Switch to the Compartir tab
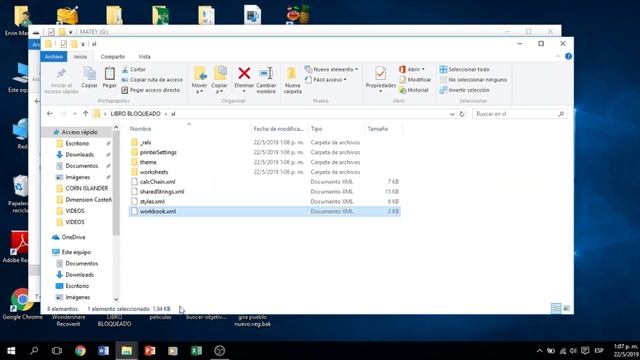This screenshot has width=640, height=360. [x=113, y=56]
